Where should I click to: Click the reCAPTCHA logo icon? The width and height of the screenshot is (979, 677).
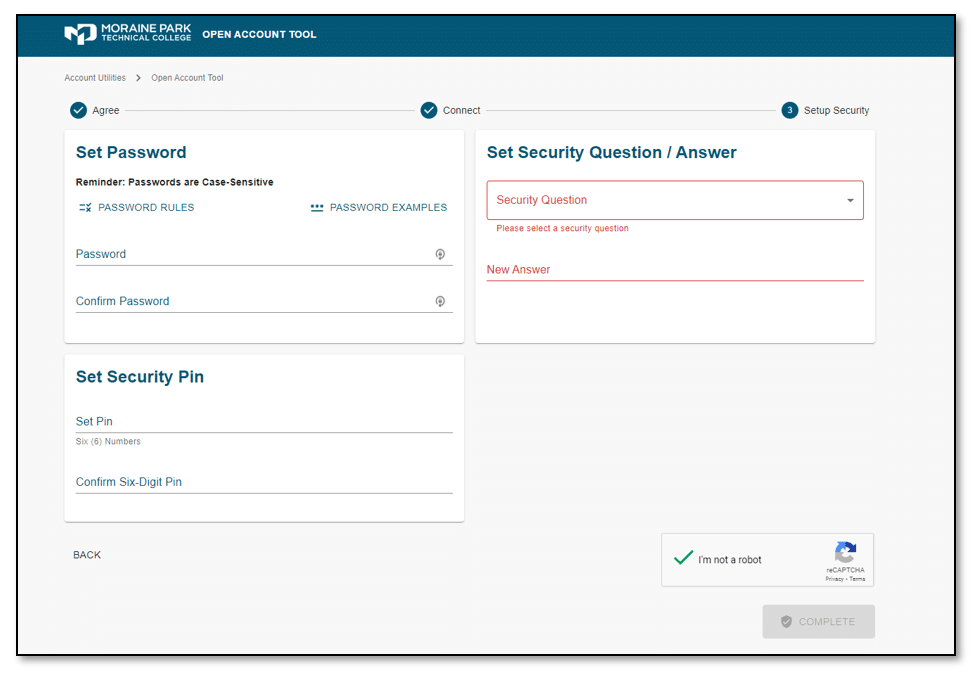pyautogui.click(x=845, y=553)
